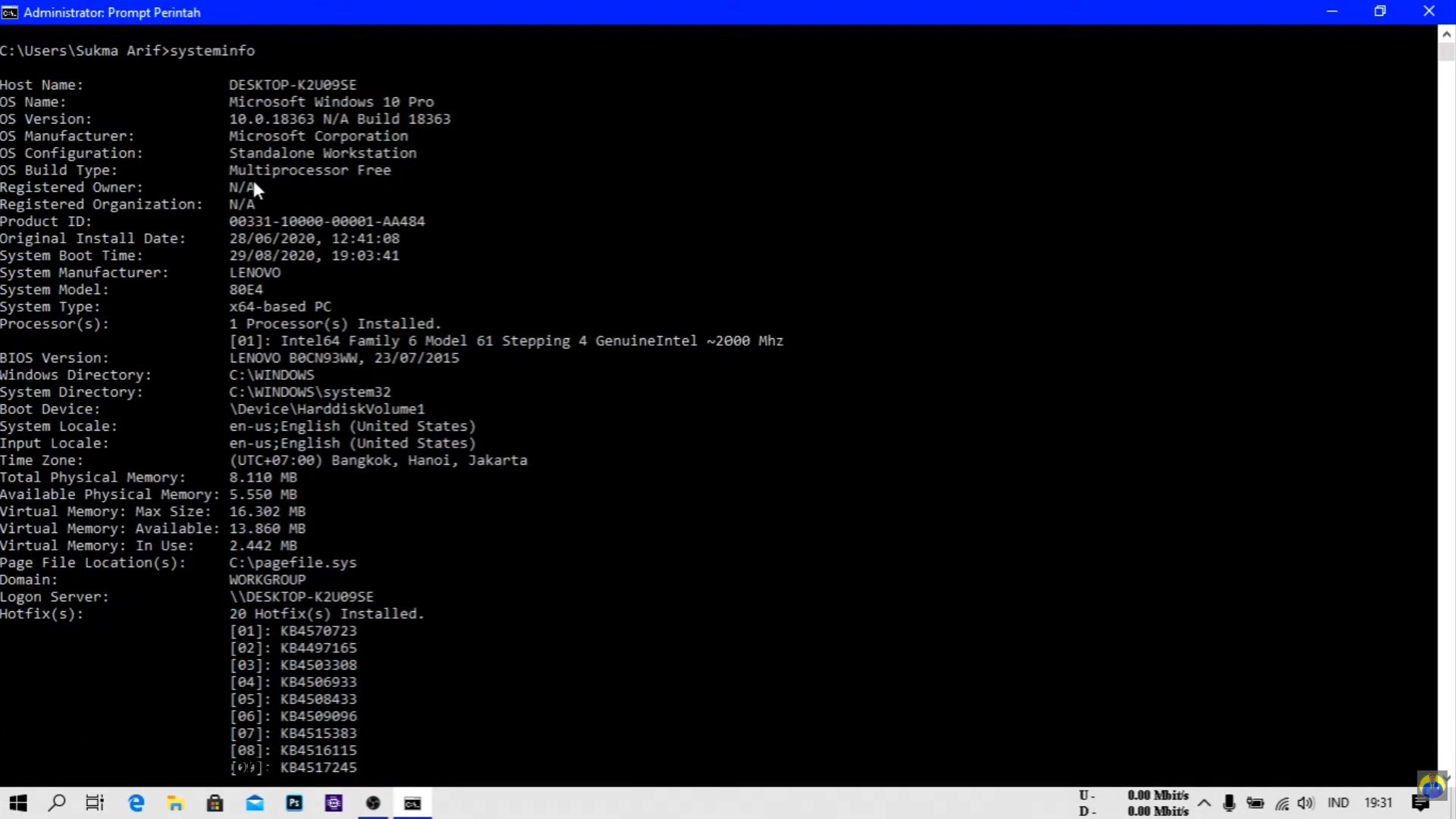1456x819 pixels.
Task: Open Microsoft Store from taskbar
Action: click(x=215, y=803)
